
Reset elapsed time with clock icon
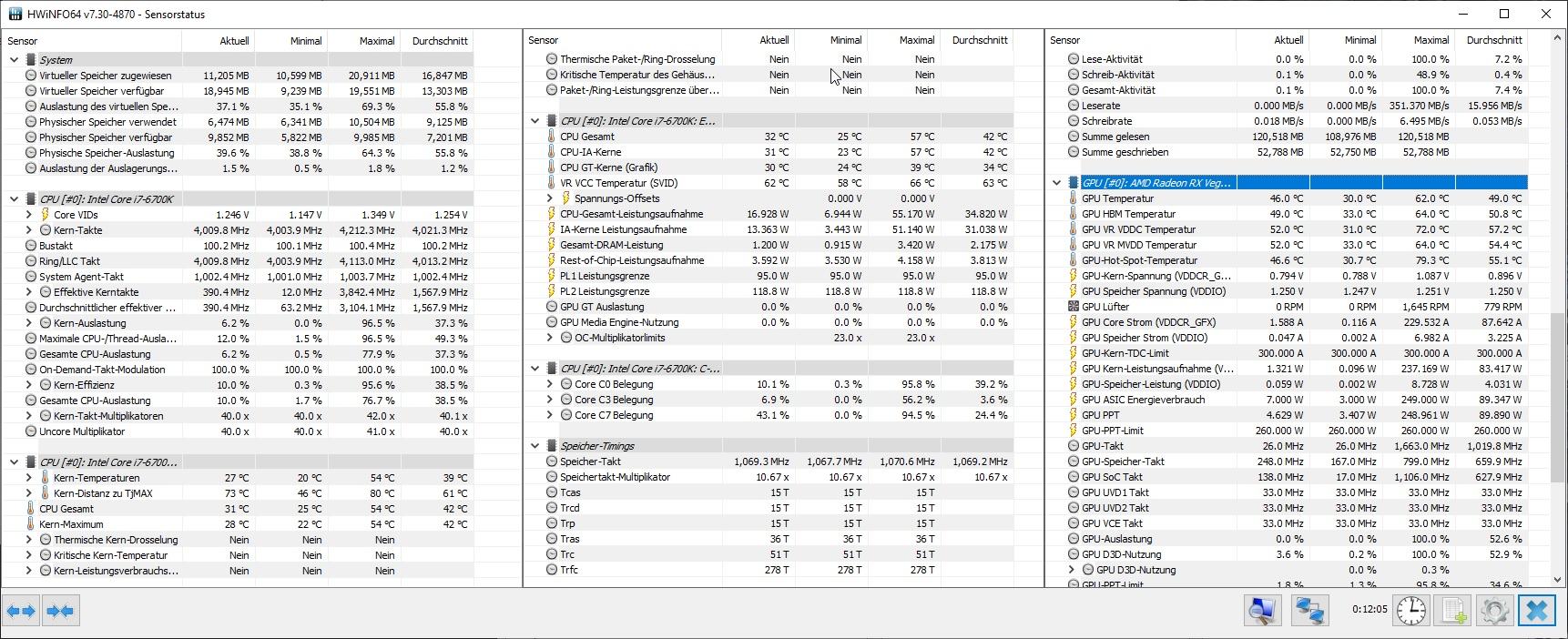[1411, 611]
